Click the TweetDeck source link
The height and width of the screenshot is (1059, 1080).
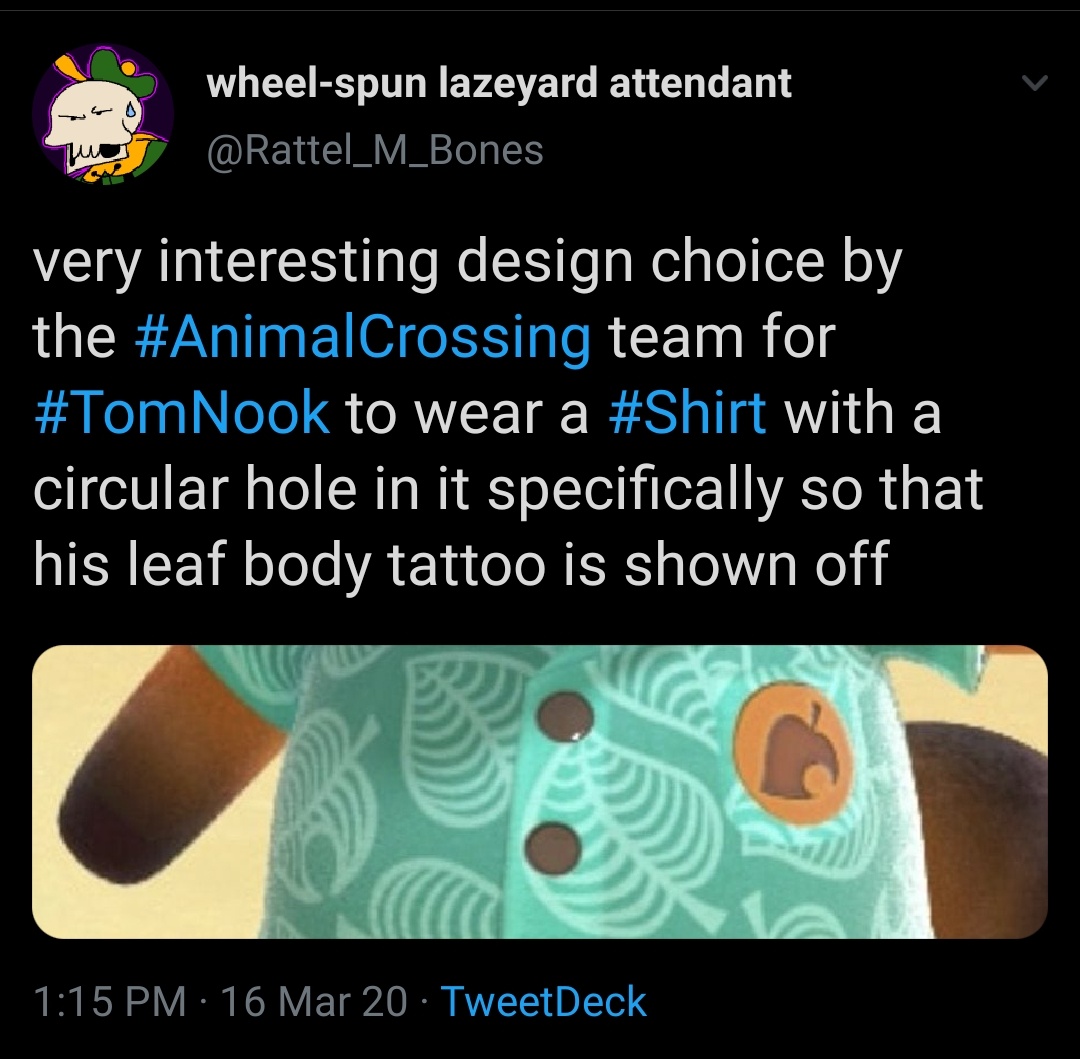pos(543,1000)
